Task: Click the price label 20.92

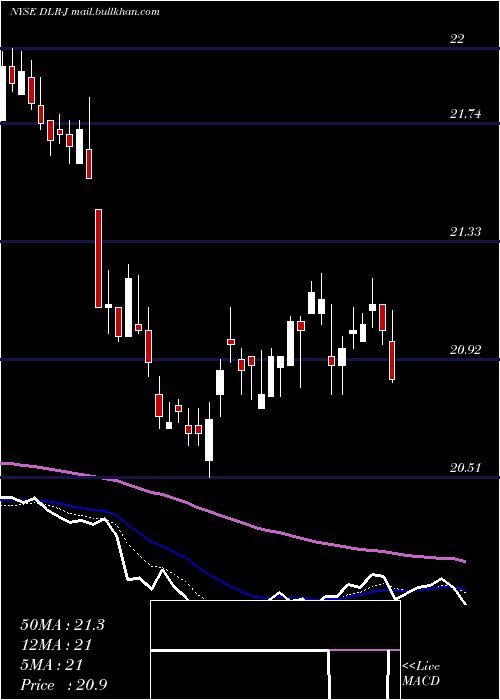Action: 465,350
